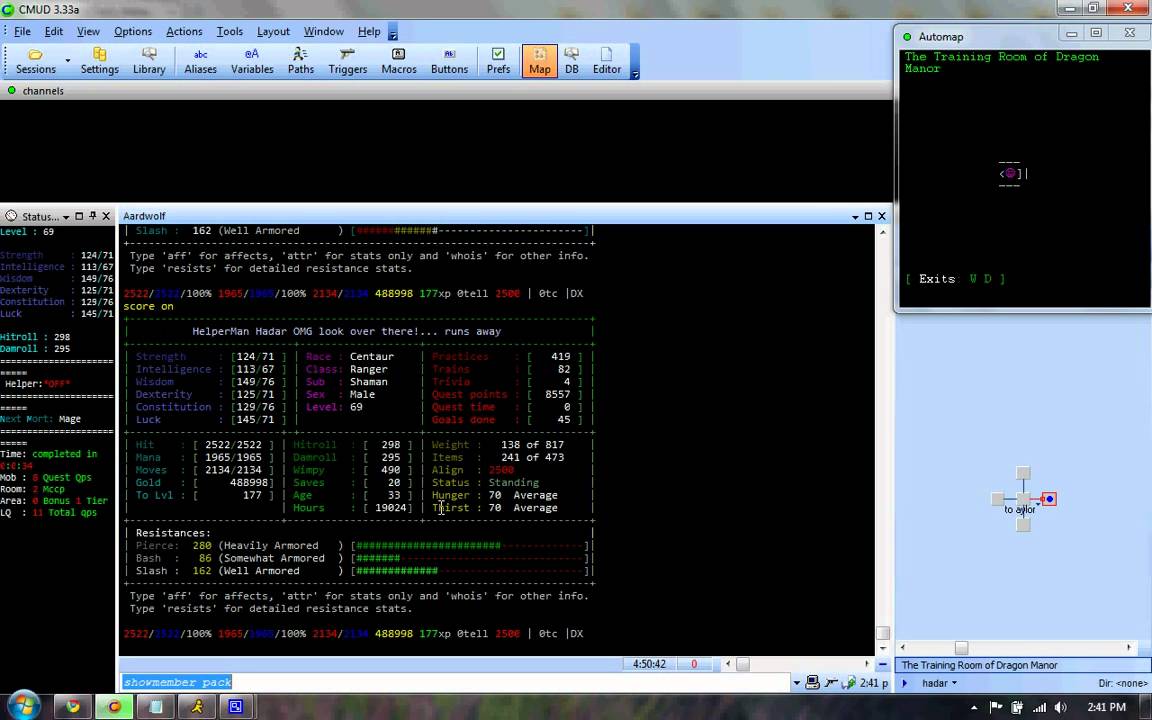Viewport: 1152px width, 720px height.
Task: Minimize the Automap window
Action: coord(1072,34)
